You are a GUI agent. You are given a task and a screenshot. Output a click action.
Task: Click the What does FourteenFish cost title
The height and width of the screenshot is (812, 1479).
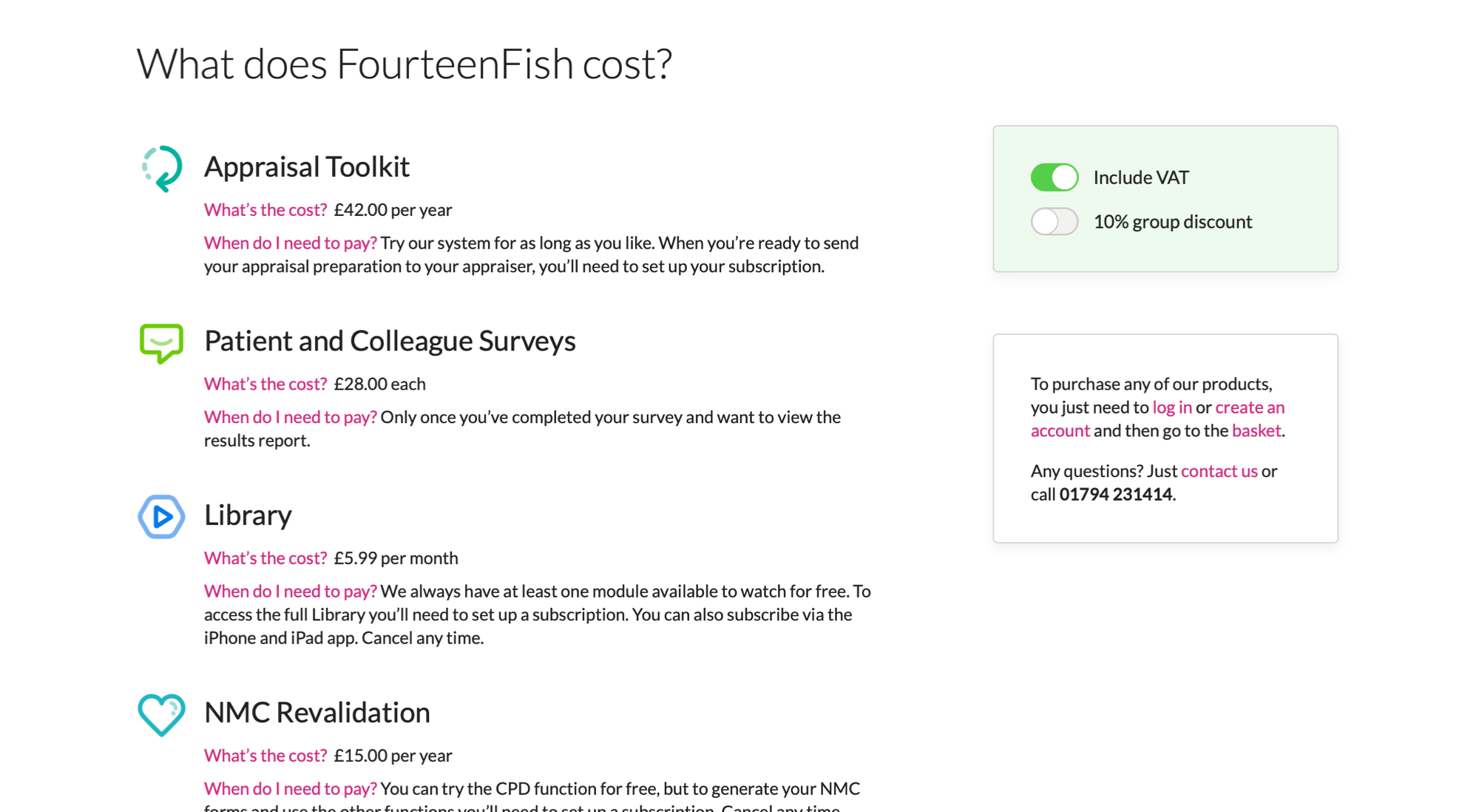pos(405,64)
